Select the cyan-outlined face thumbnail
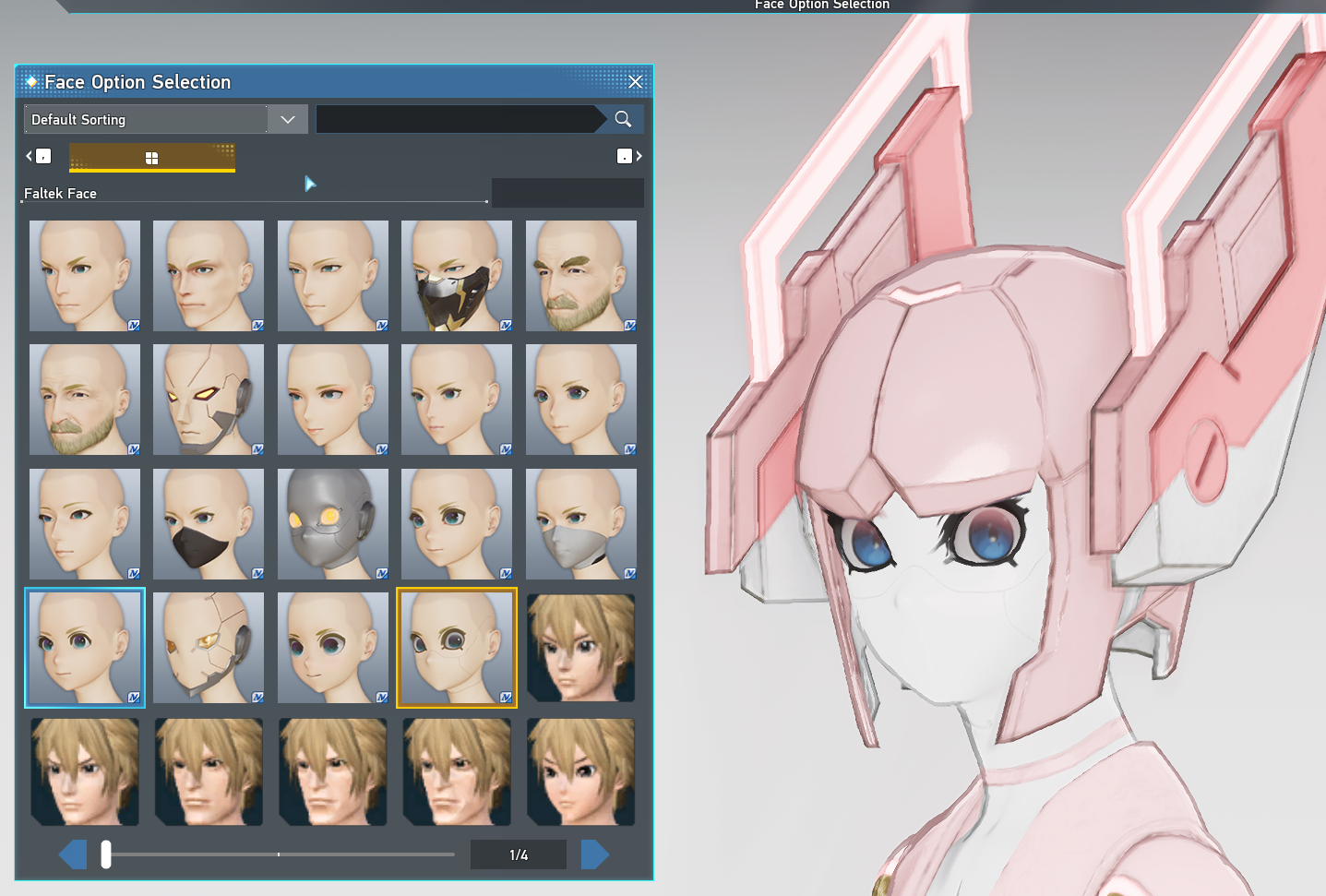This screenshot has height=896, width=1326. (x=85, y=648)
